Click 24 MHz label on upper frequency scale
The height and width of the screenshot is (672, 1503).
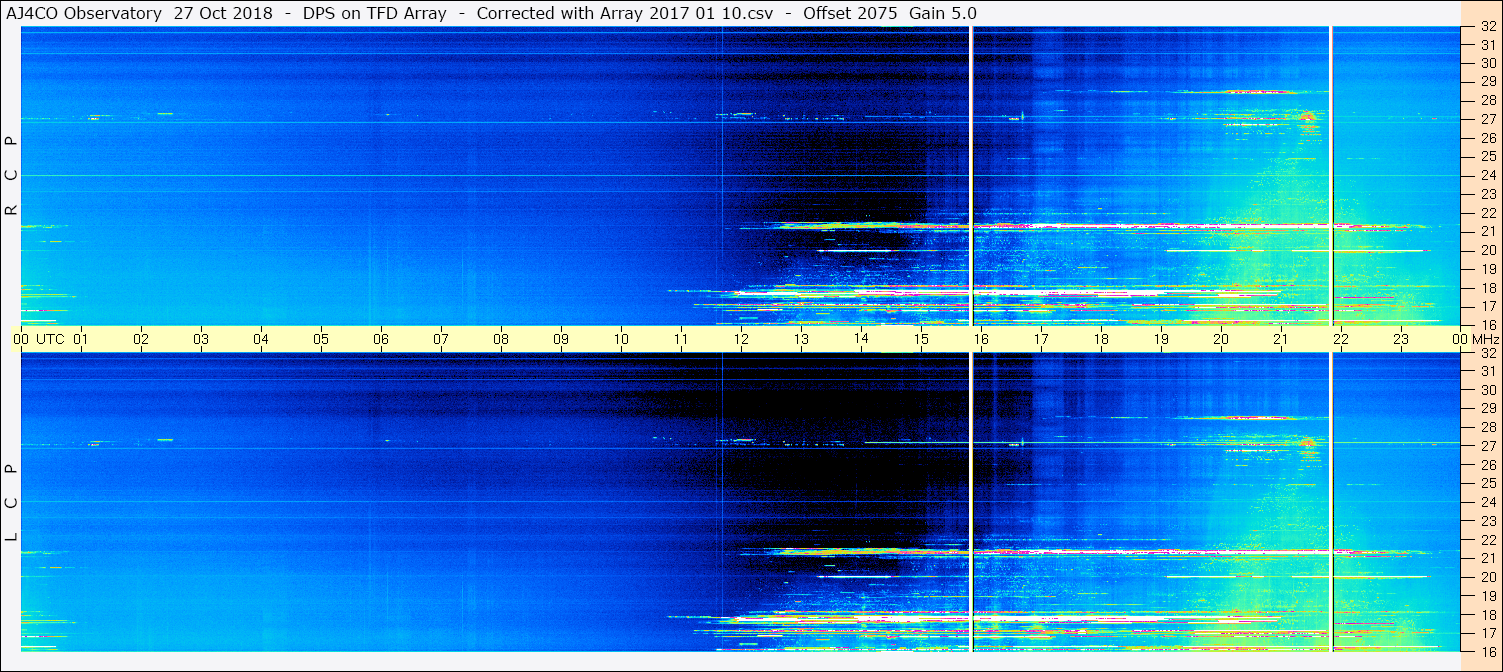(1486, 175)
